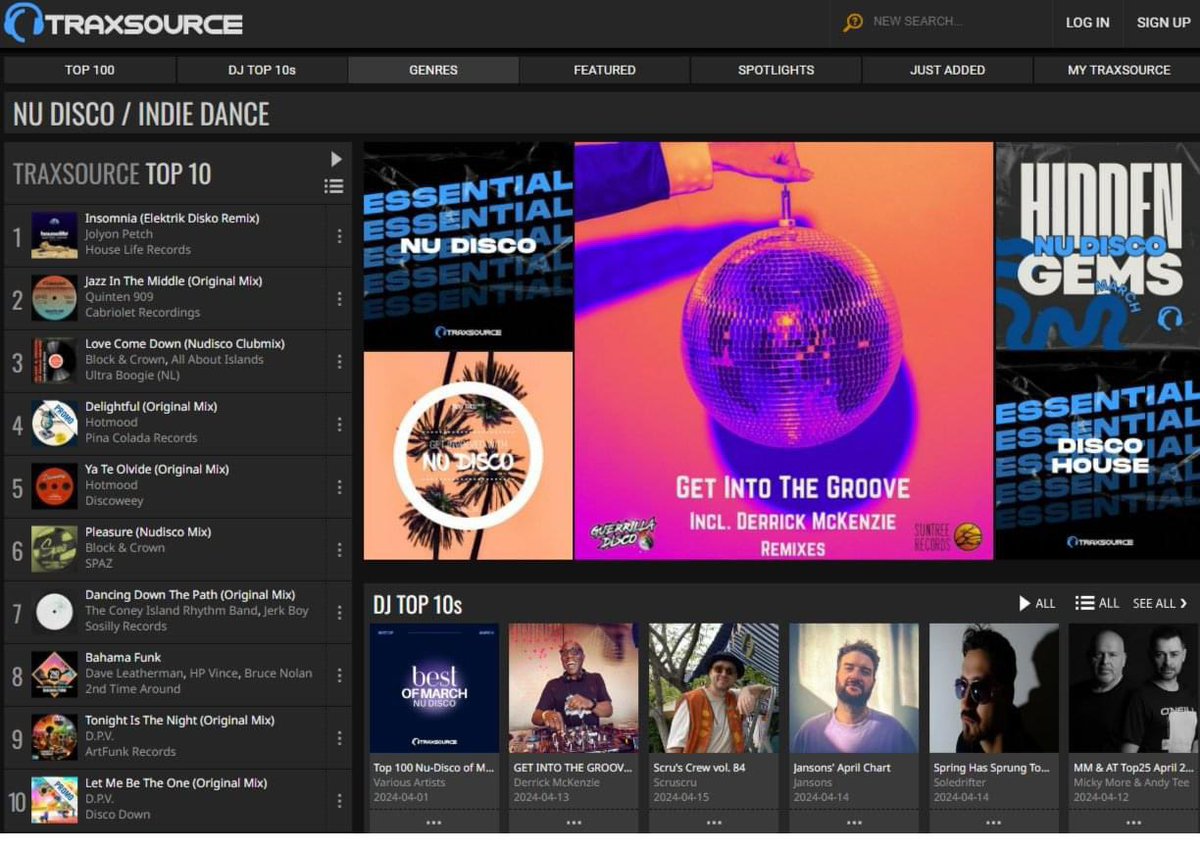Screen dimensions: 1200x853
Task: Play all DJ Top 10s charts
Action: pos(1037,604)
